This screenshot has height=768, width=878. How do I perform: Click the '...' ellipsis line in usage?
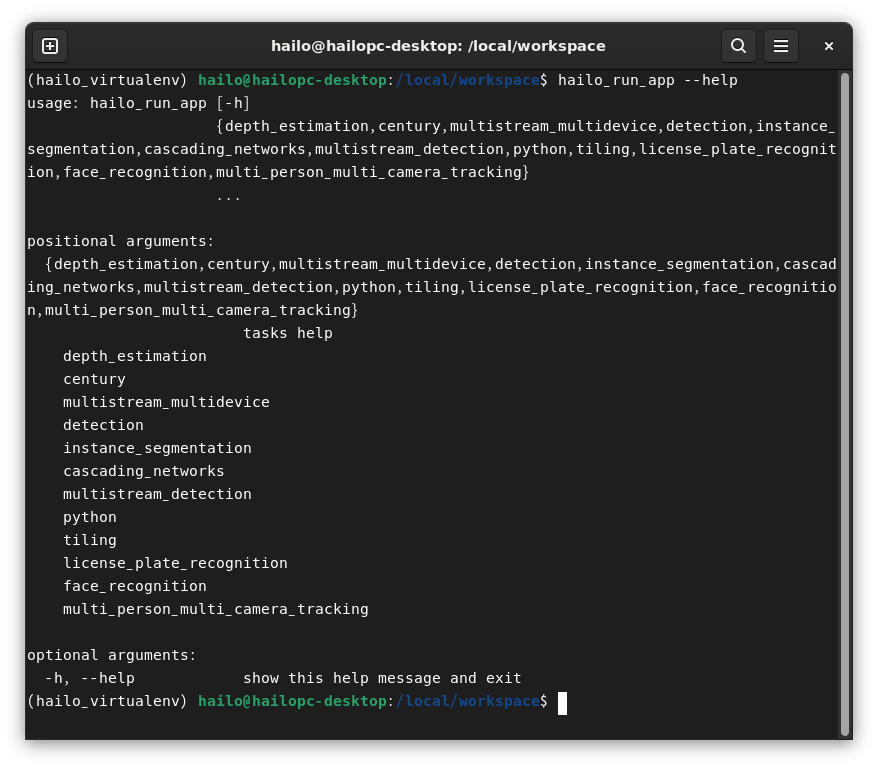[228, 198]
